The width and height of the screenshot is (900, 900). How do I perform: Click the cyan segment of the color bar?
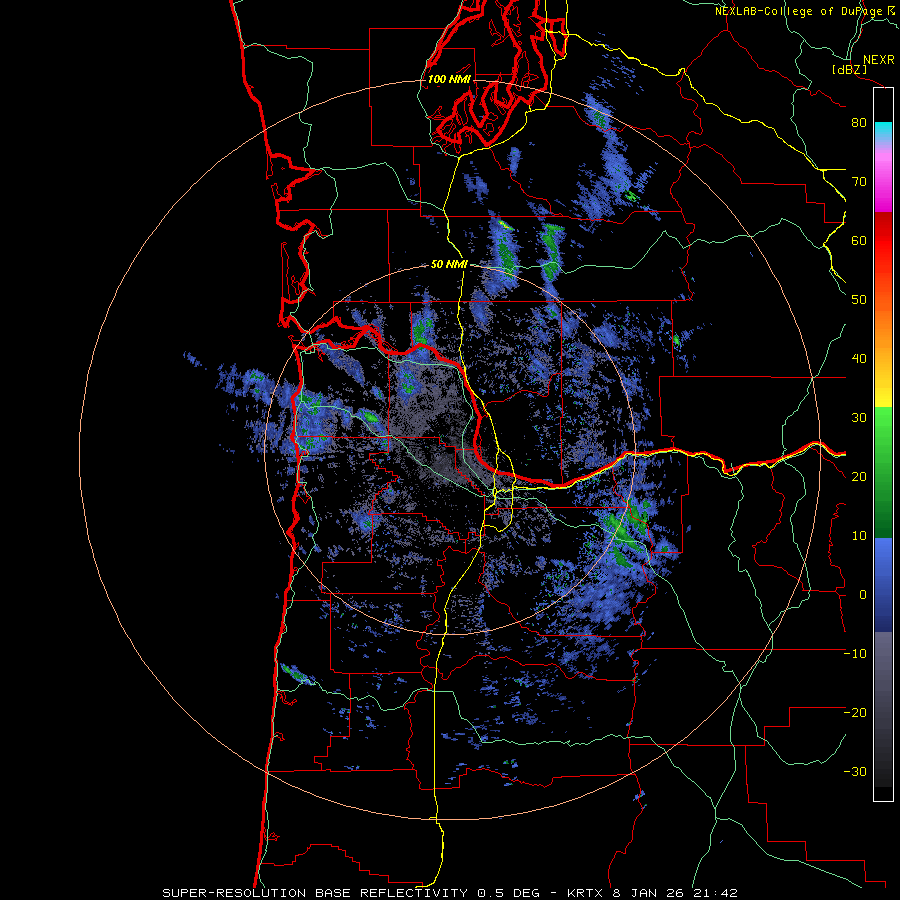[x=883, y=131]
